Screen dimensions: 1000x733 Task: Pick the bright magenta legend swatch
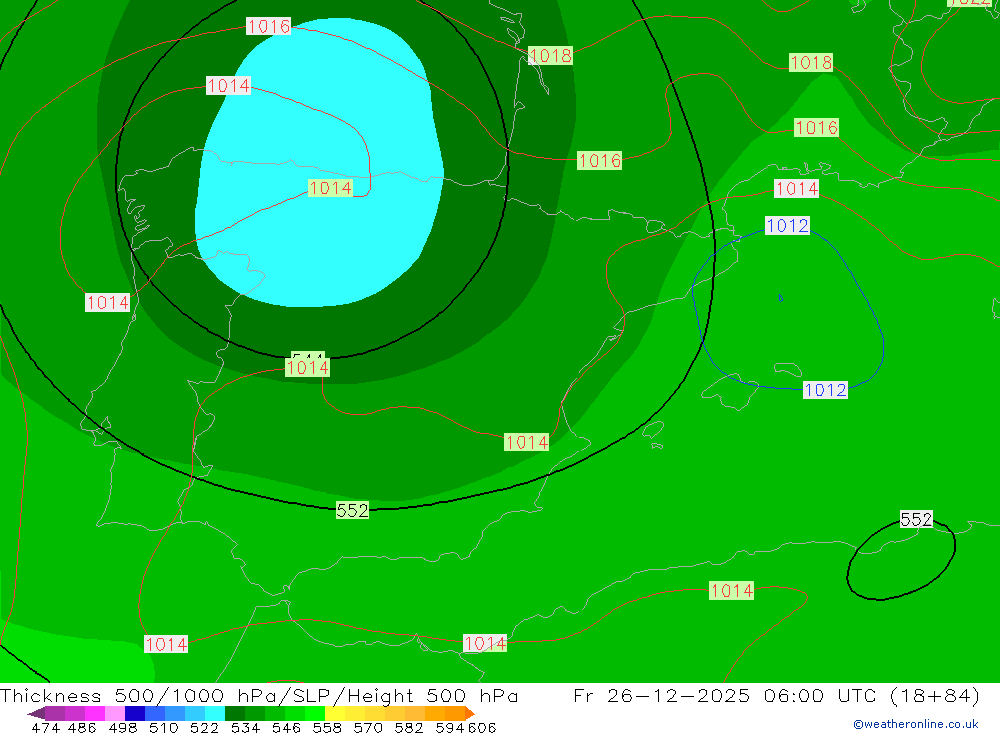click(95, 713)
